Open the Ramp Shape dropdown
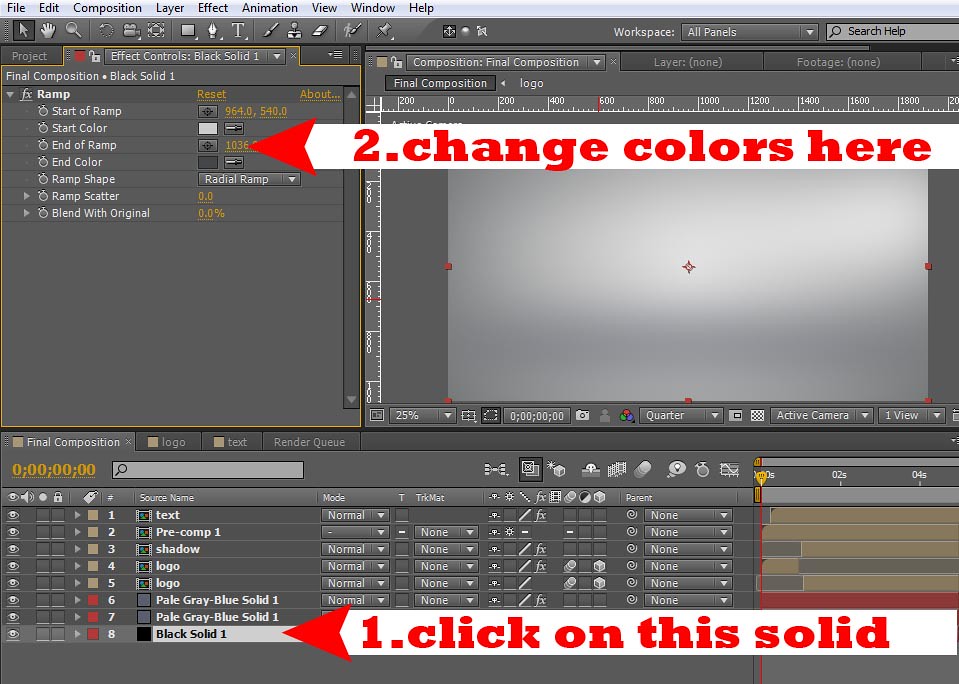The image size is (959, 684). 249,180
